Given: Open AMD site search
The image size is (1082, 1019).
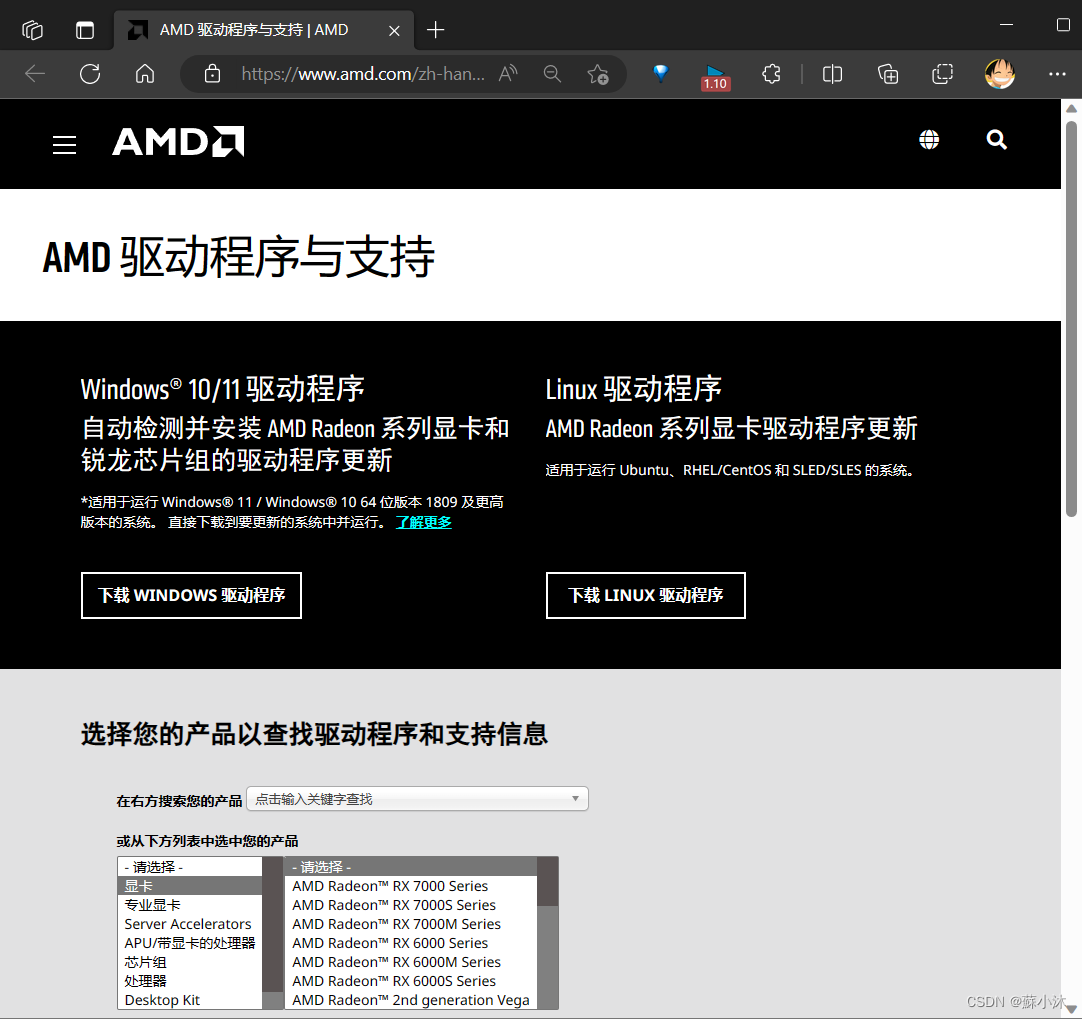Looking at the screenshot, I should [996, 140].
